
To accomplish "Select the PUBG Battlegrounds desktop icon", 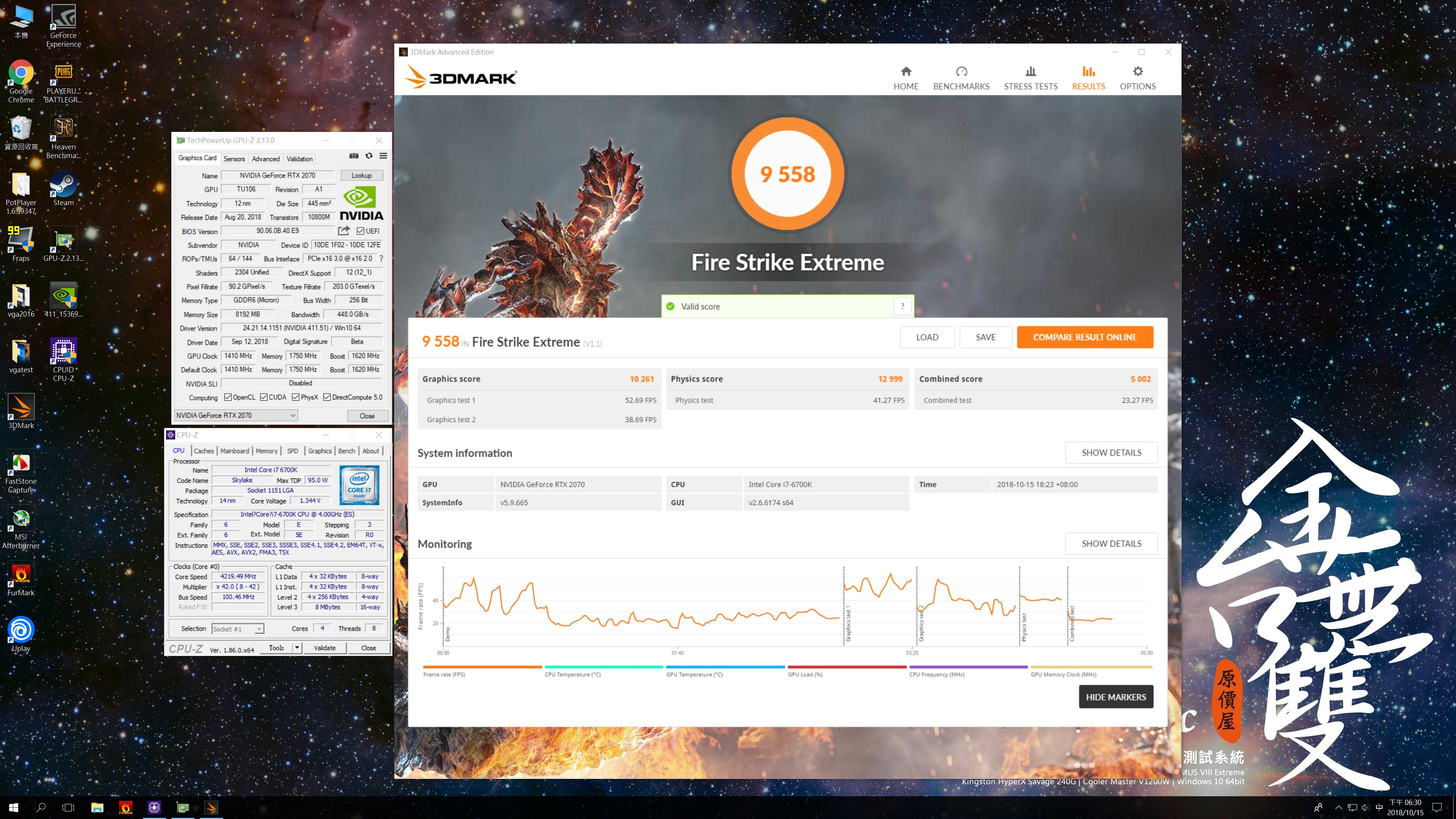I will (x=63, y=82).
